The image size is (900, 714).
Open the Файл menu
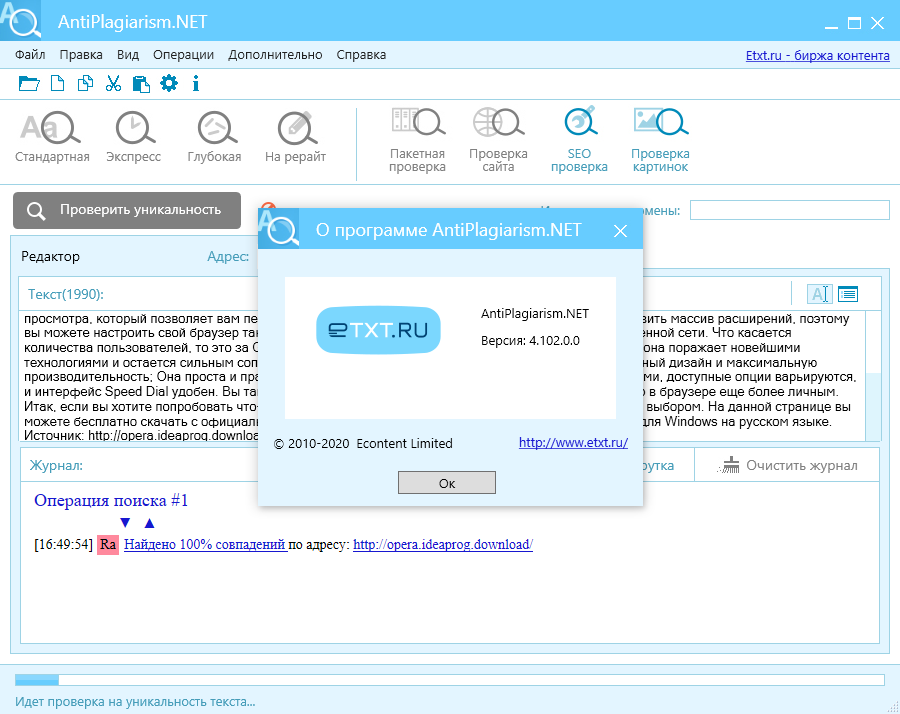tap(30, 55)
